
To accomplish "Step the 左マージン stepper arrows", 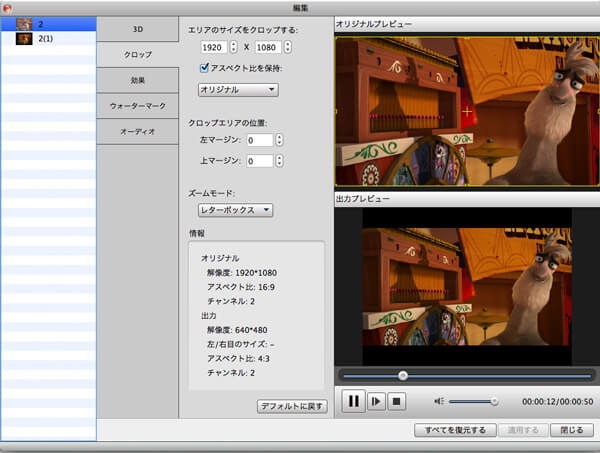I will [x=279, y=140].
